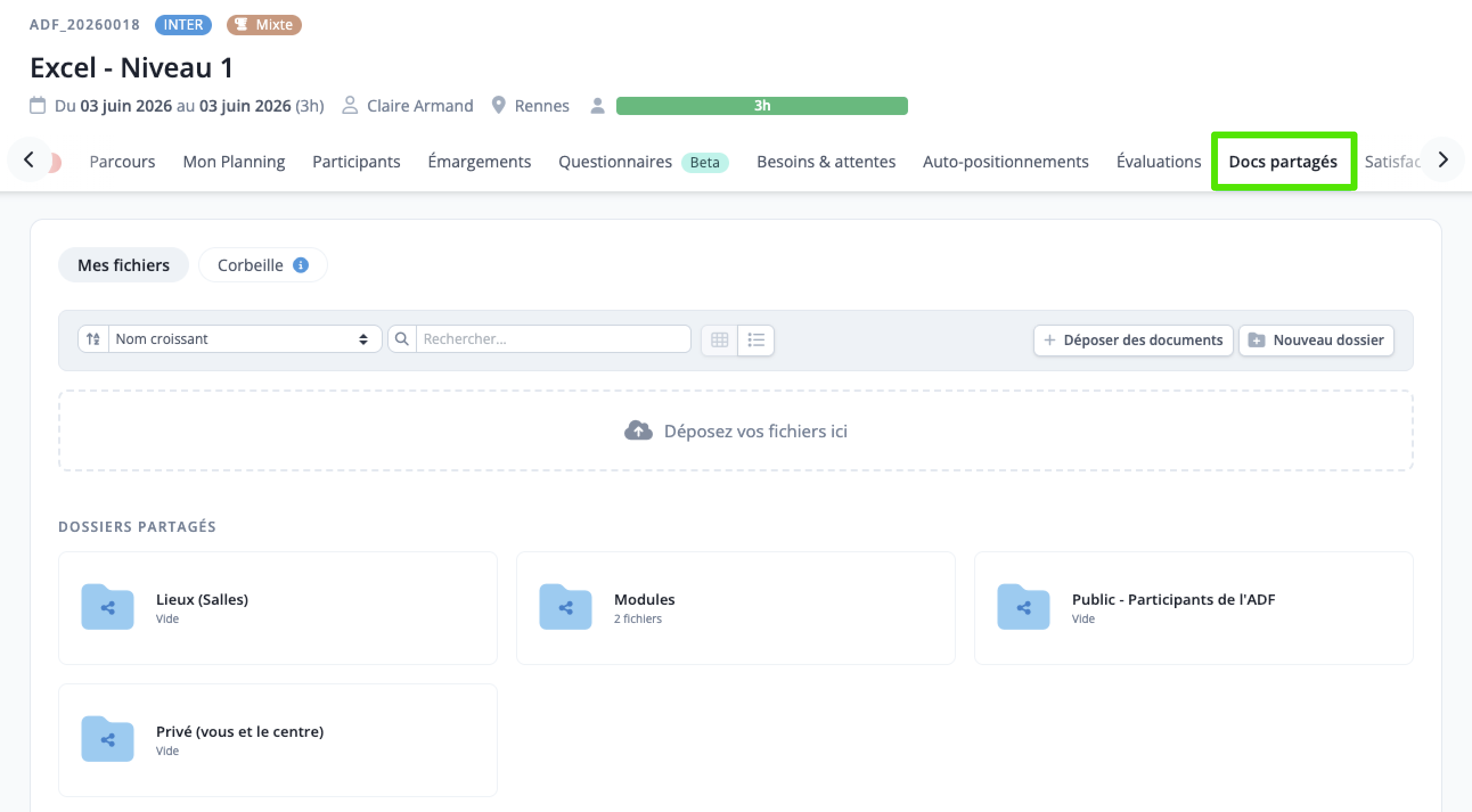Open the Lieux (Salles) folder icon

[x=108, y=606]
